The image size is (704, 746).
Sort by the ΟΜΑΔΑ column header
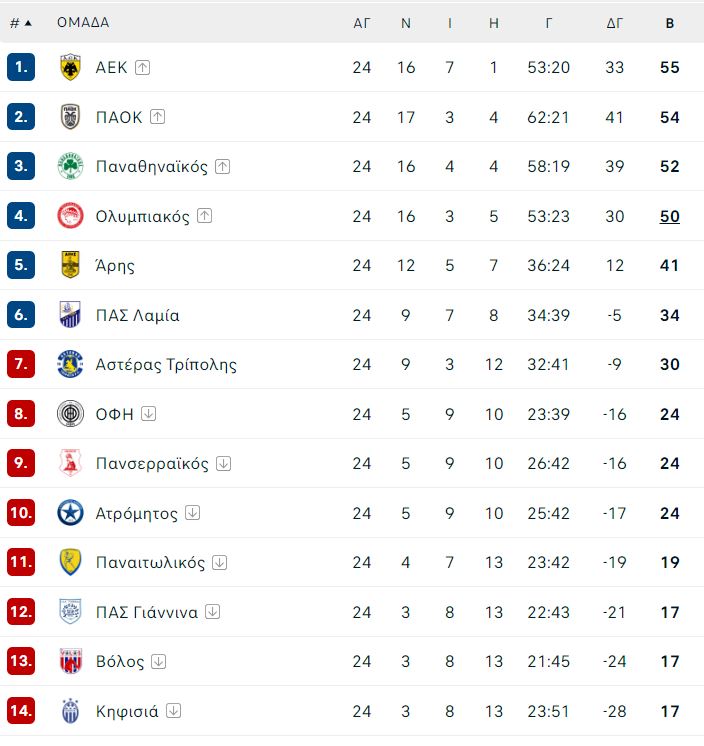point(83,22)
